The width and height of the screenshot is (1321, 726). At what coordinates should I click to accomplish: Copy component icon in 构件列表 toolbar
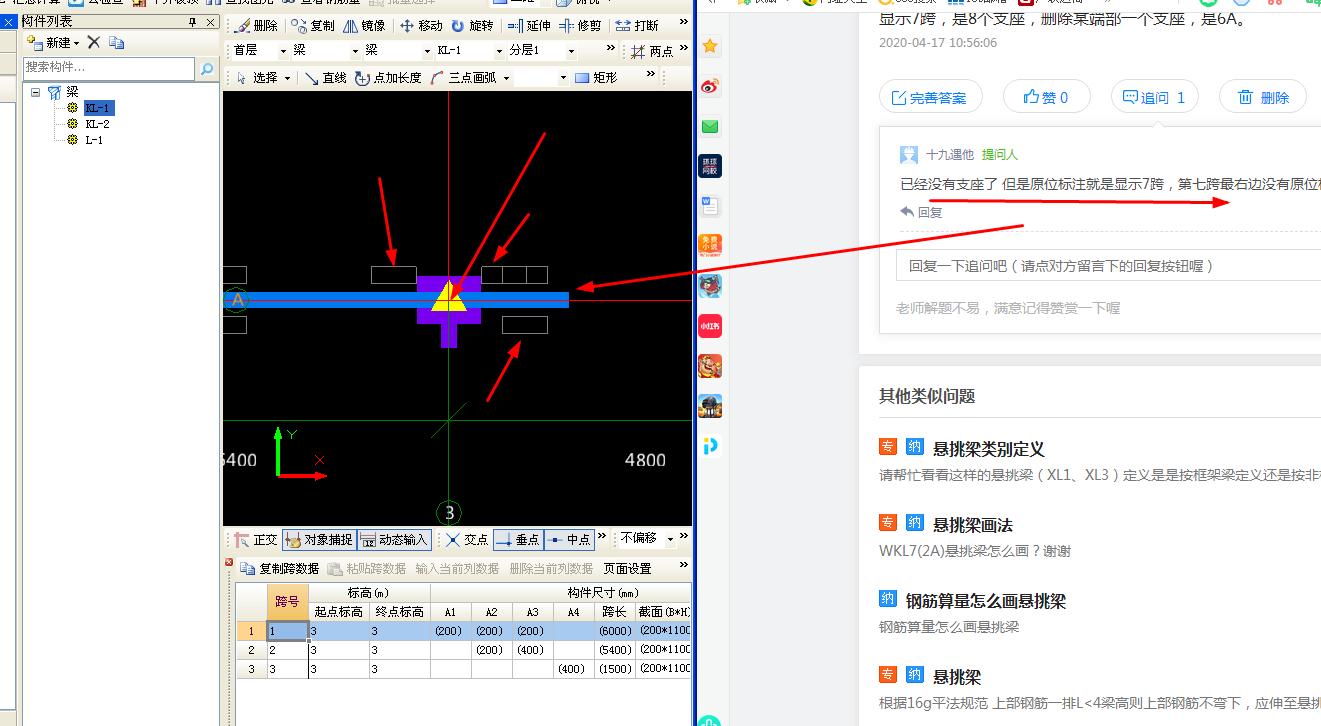pyautogui.click(x=117, y=42)
